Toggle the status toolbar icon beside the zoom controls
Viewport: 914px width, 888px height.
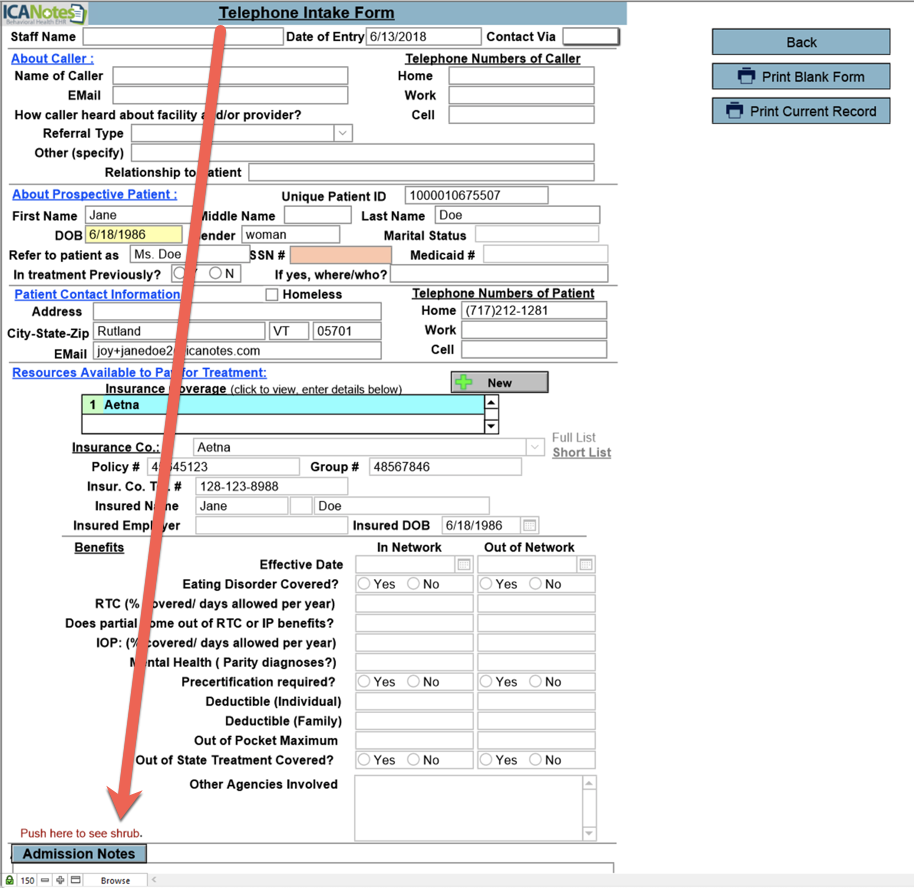(75, 881)
